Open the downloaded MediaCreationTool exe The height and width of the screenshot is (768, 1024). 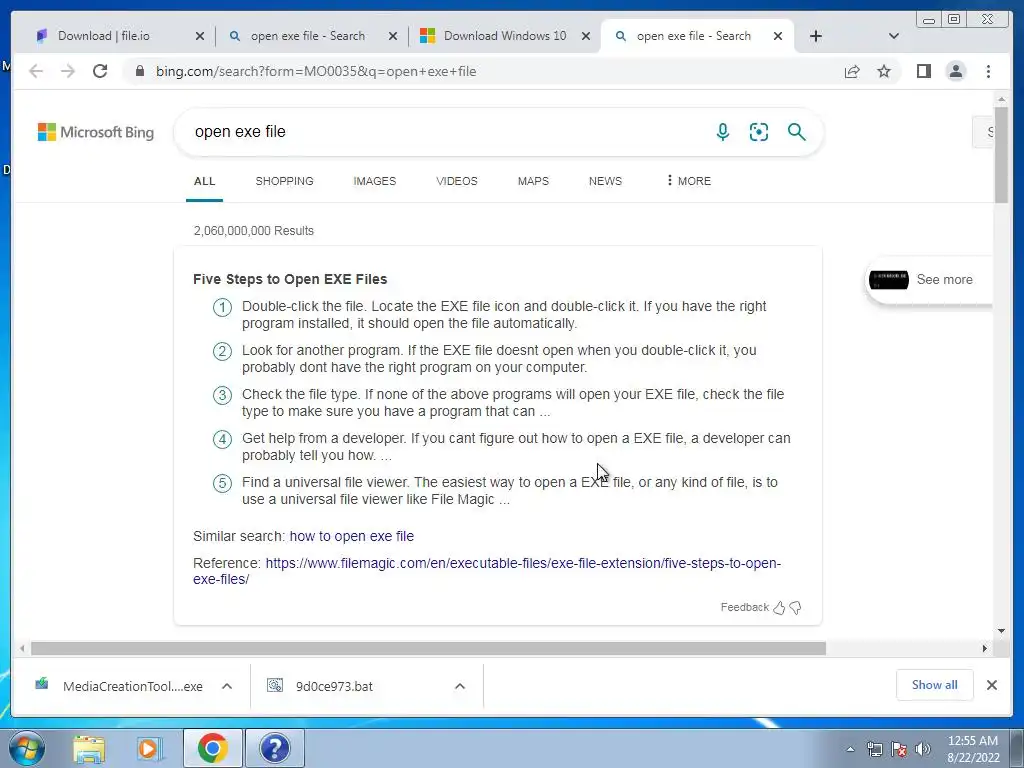pyautogui.click(x=119, y=686)
